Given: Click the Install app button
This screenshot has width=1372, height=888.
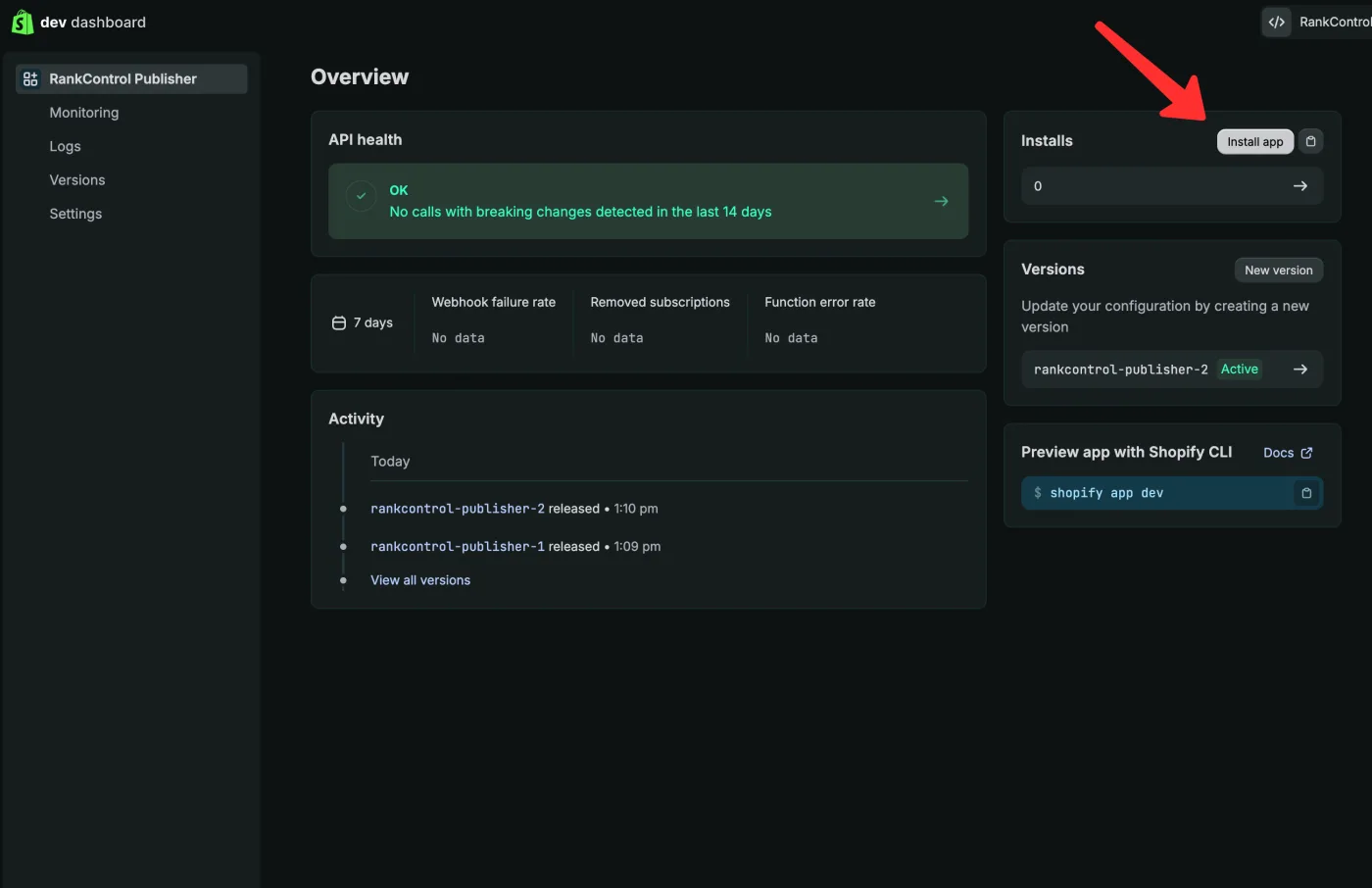Looking at the screenshot, I should pyautogui.click(x=1255, y=141).
